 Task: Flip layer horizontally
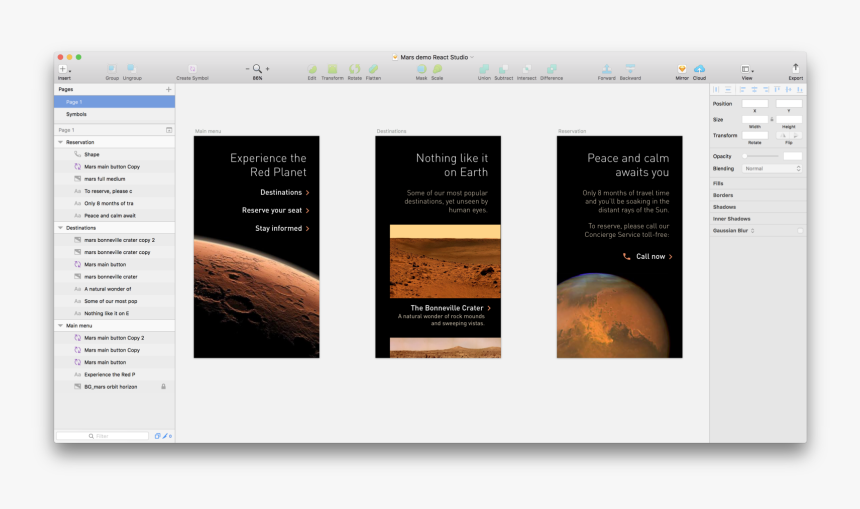(783, 135)
